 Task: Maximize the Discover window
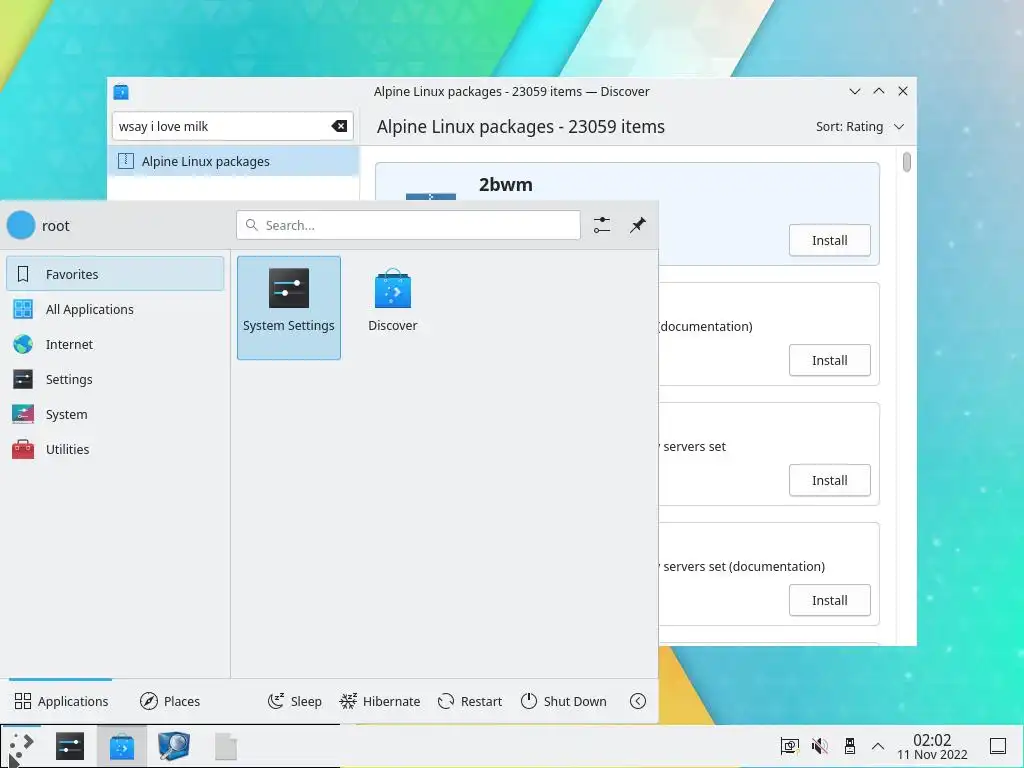879,91
